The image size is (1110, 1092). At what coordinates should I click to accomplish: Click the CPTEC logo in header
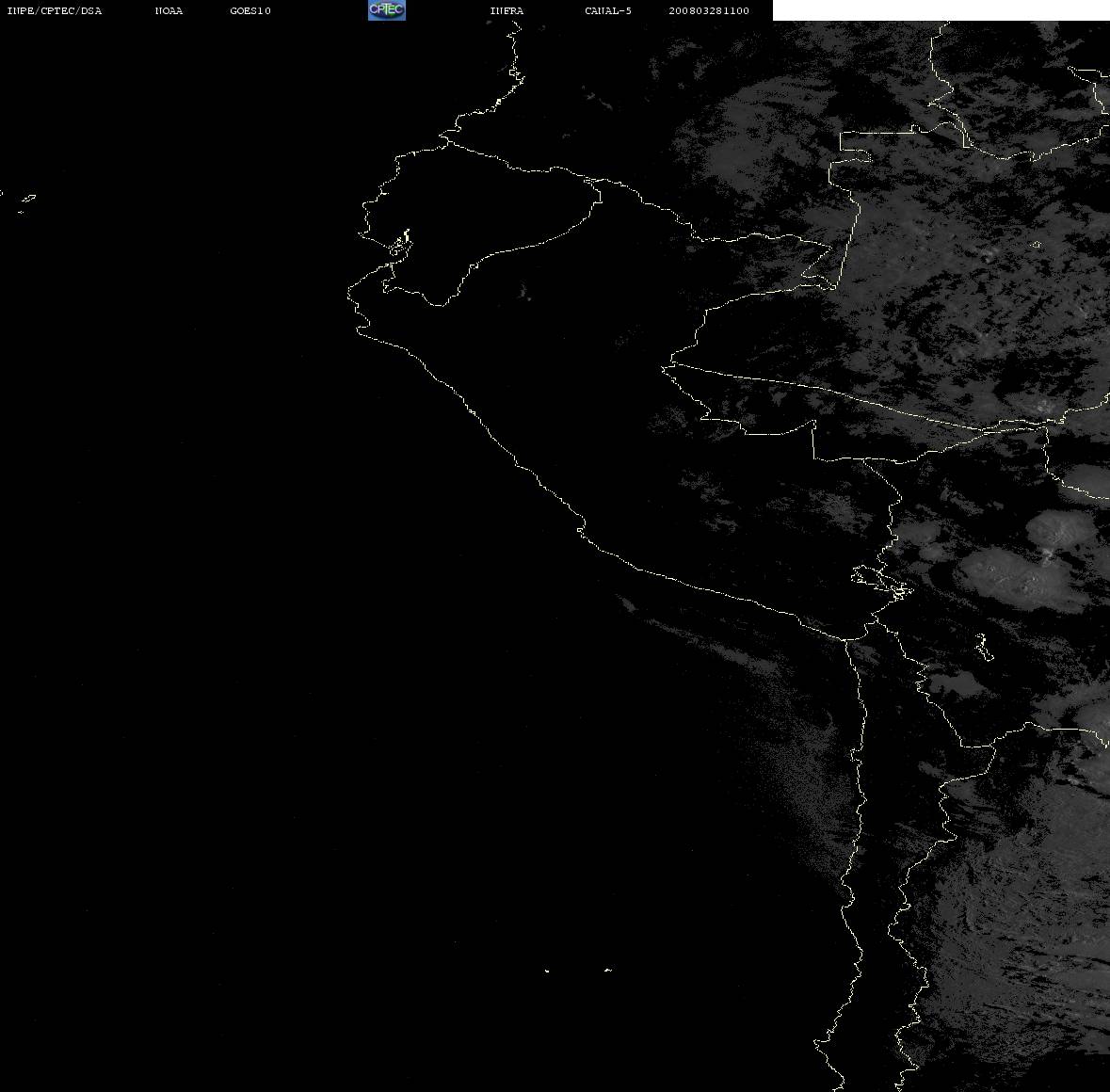tap(387, 10)
